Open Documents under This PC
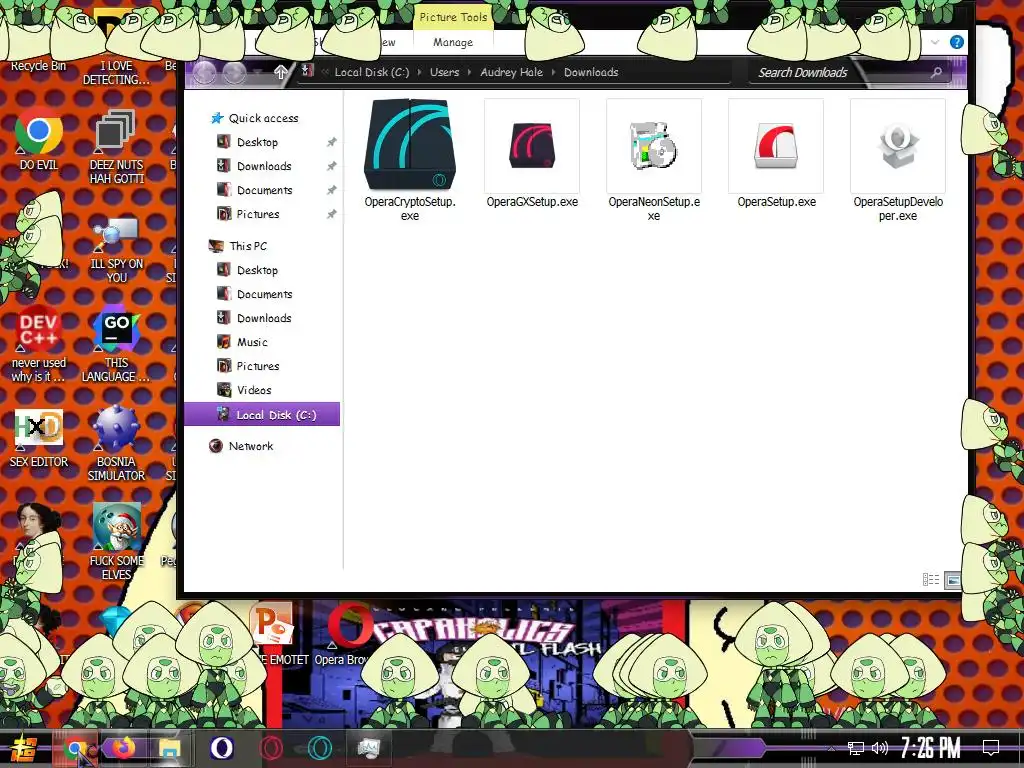 coord(264,295)
